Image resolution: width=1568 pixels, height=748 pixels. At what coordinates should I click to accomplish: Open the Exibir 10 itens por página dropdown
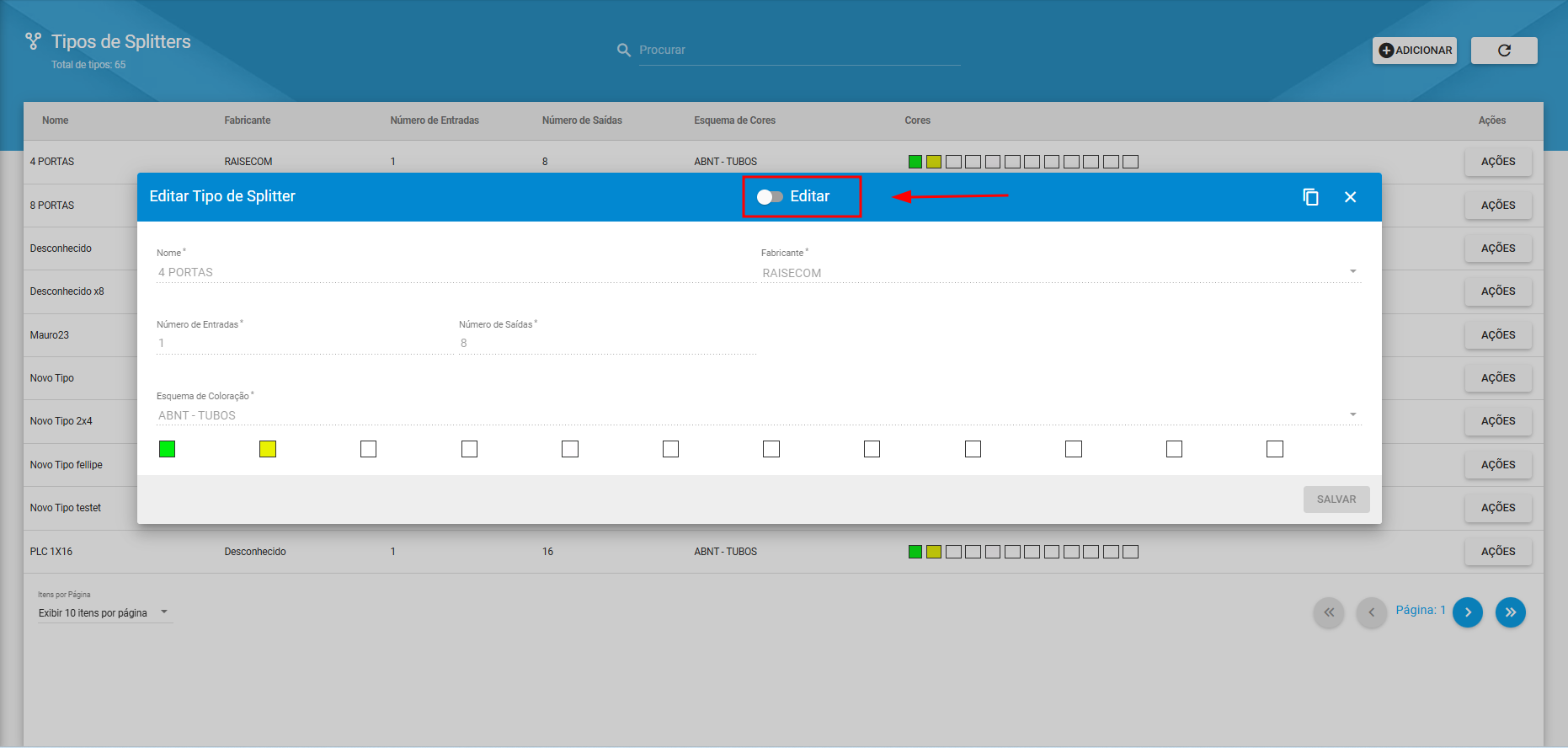(104, 612)
